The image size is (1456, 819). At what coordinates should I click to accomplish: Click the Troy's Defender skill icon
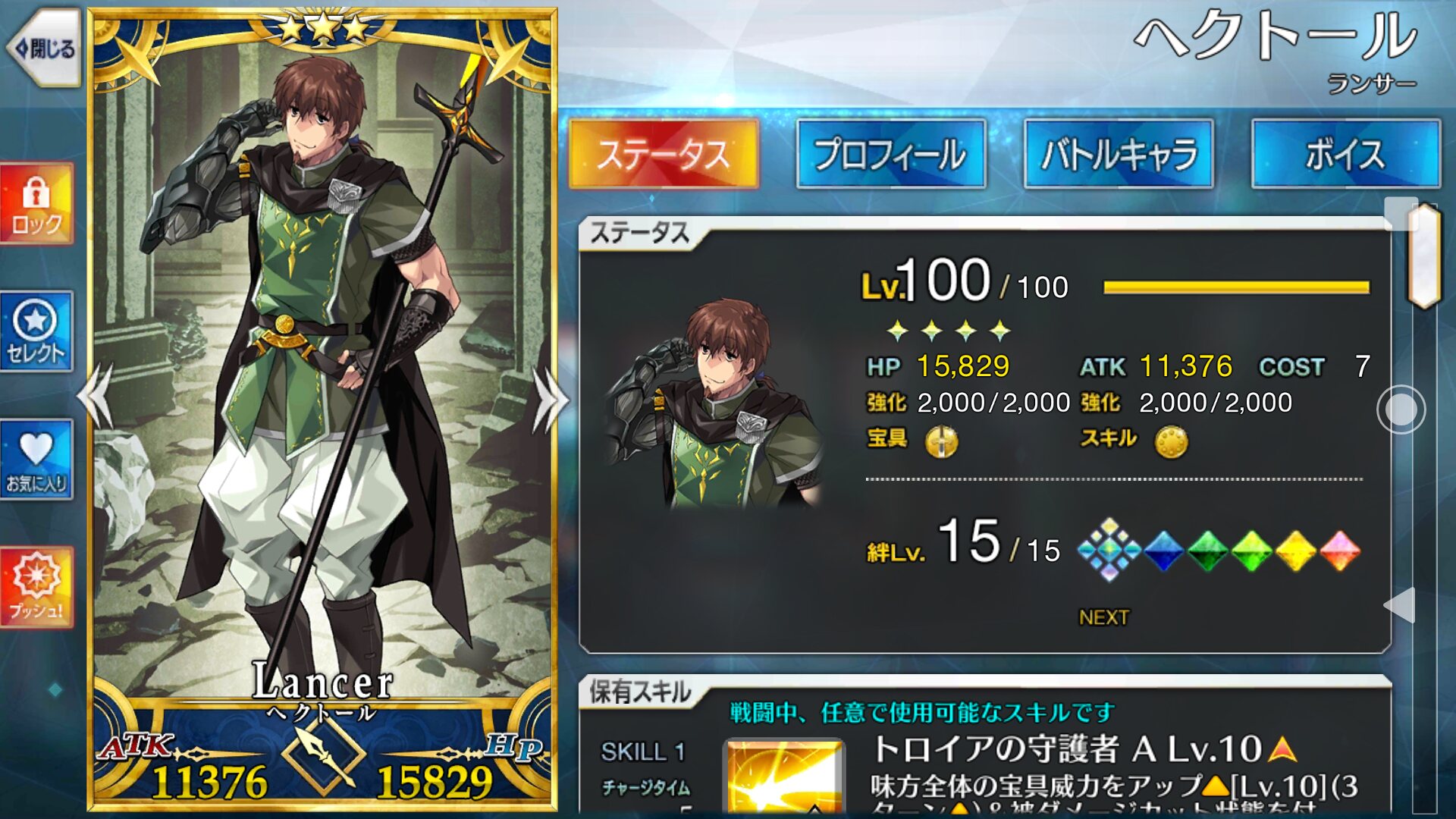784,778
